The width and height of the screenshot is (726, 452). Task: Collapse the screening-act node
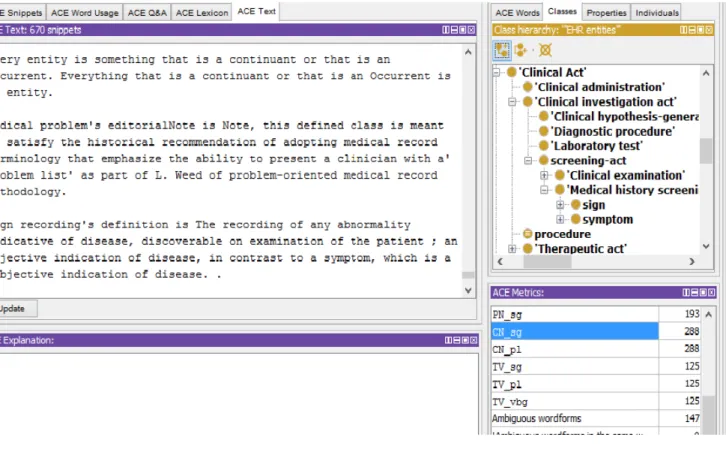[528, 161]
